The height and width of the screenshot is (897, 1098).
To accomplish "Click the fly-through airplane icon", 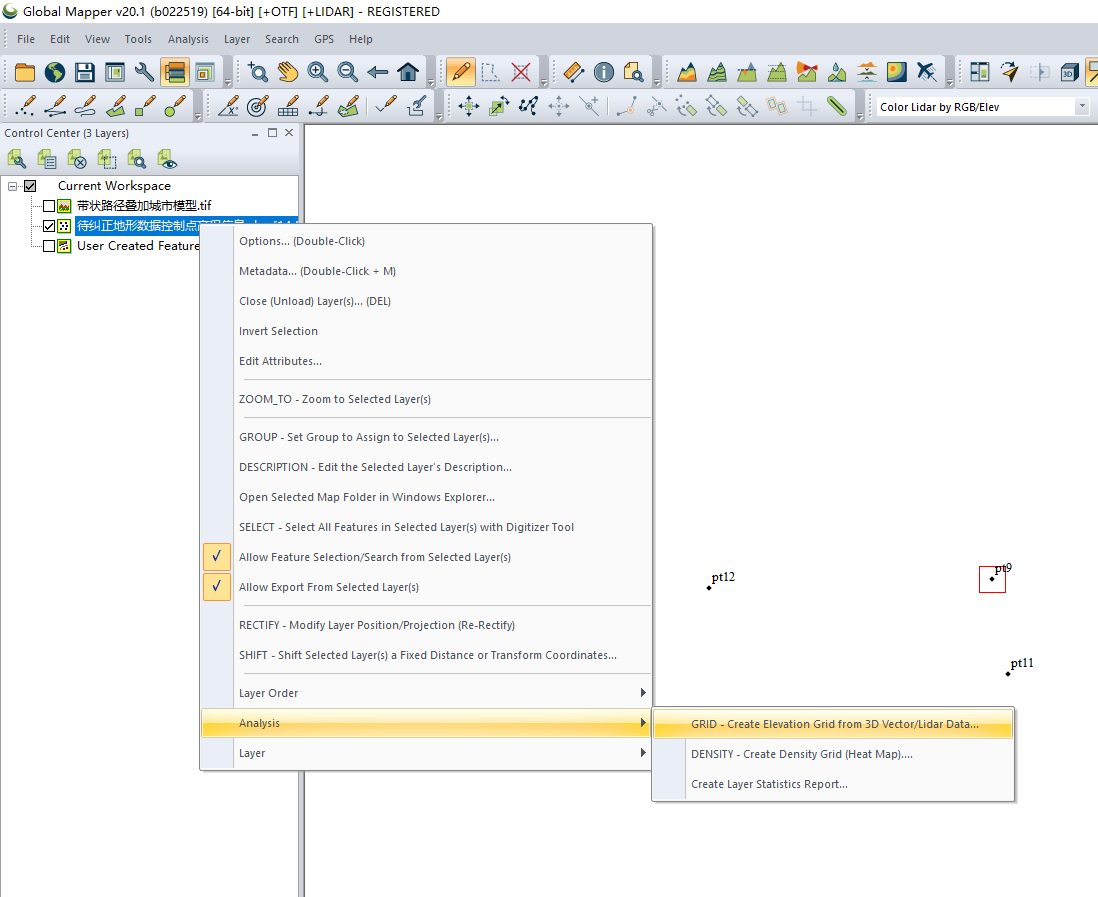I will (926, 72).
